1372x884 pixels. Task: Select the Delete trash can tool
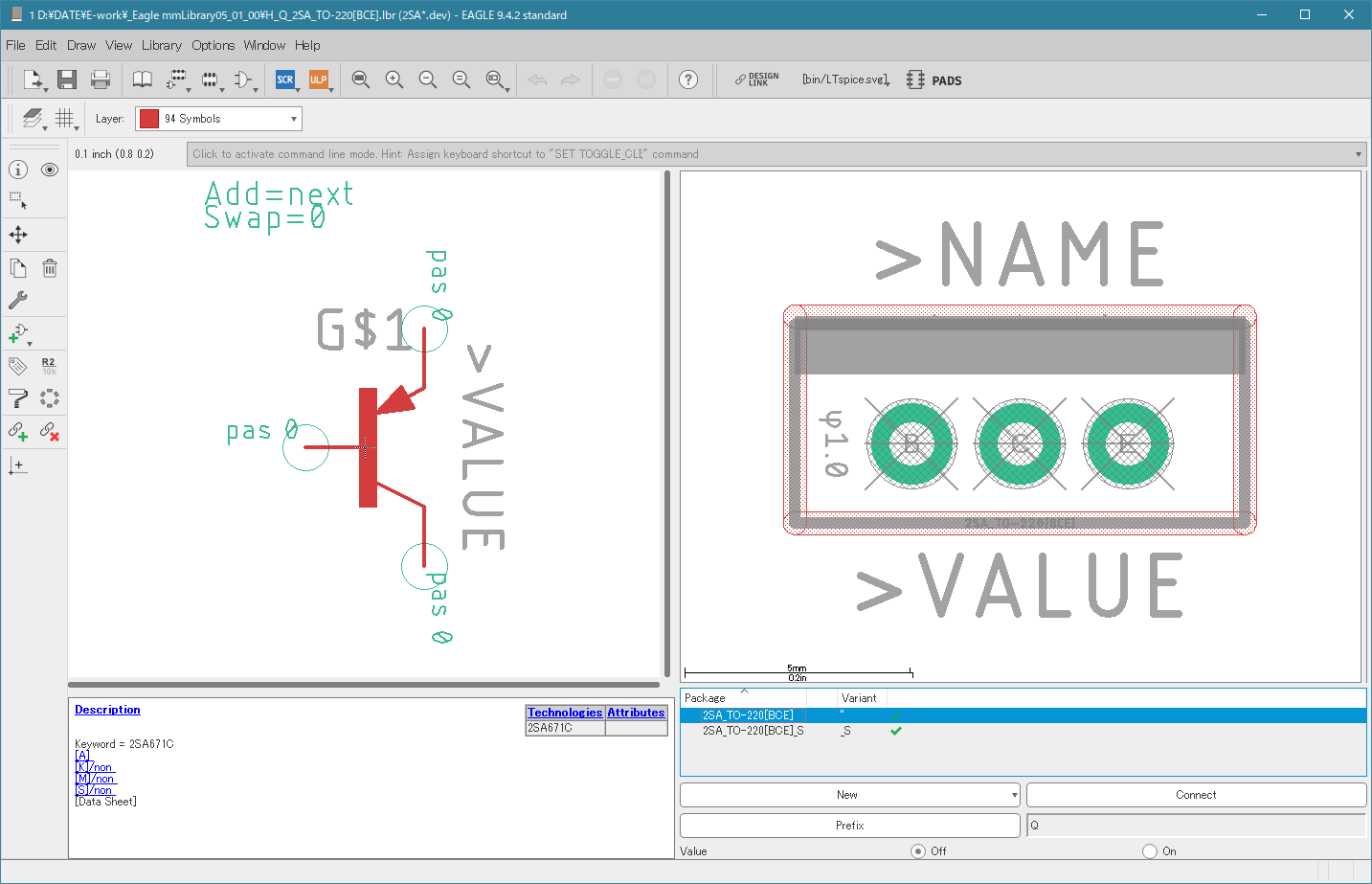[50, 268]
